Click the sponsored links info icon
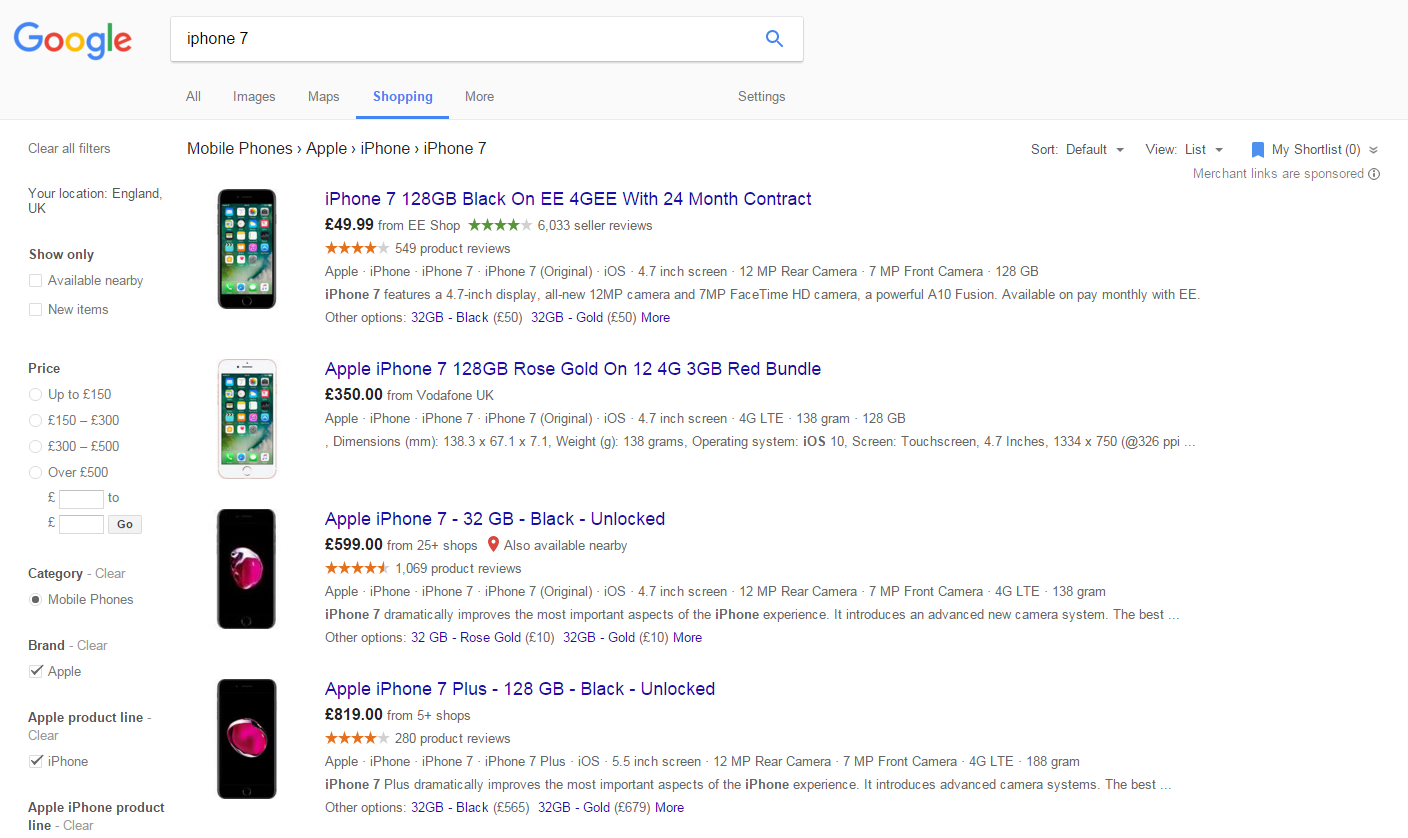The width and height of the screenshot is (1408, 838). point(1374,174)
